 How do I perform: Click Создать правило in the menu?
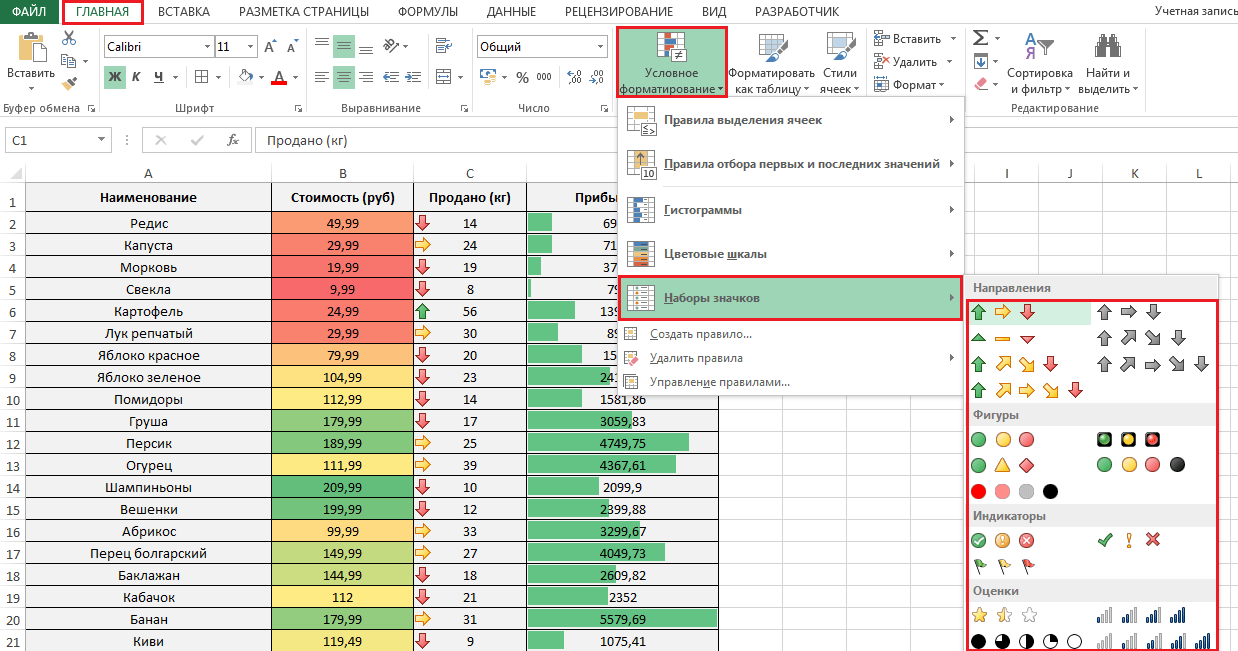pyautogui.click(x=700, y=334)
